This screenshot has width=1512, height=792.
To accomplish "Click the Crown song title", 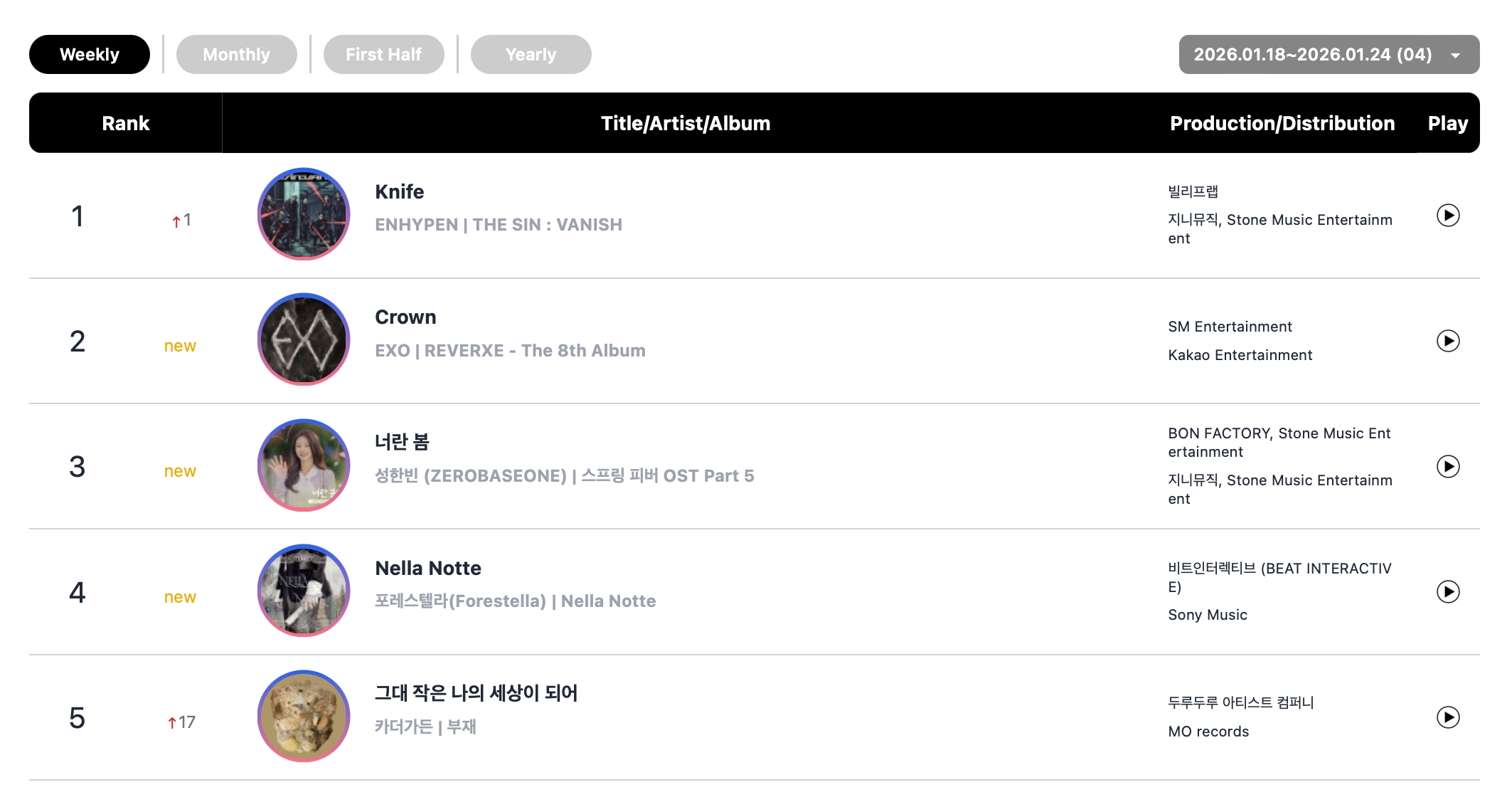I will pyautogui.click(x=405, y=317).
